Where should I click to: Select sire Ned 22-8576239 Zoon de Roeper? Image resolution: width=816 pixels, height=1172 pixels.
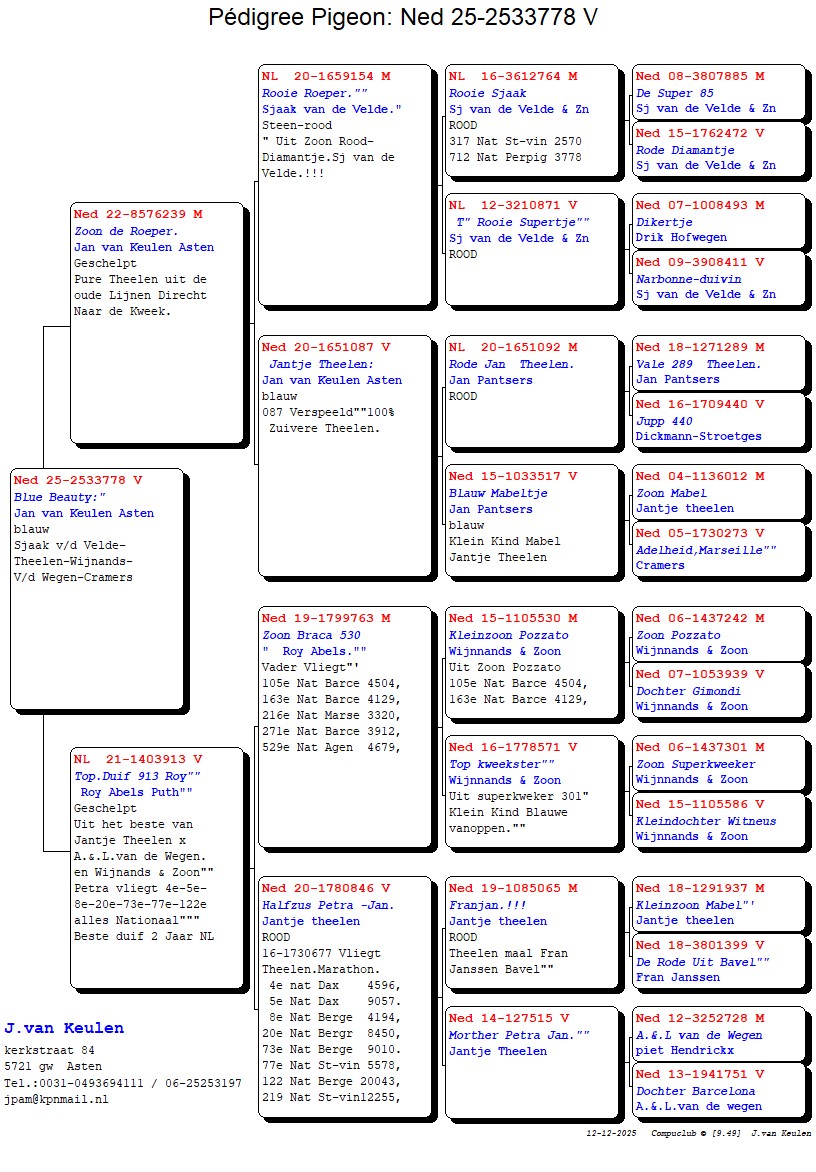click(x=157, y=321)
